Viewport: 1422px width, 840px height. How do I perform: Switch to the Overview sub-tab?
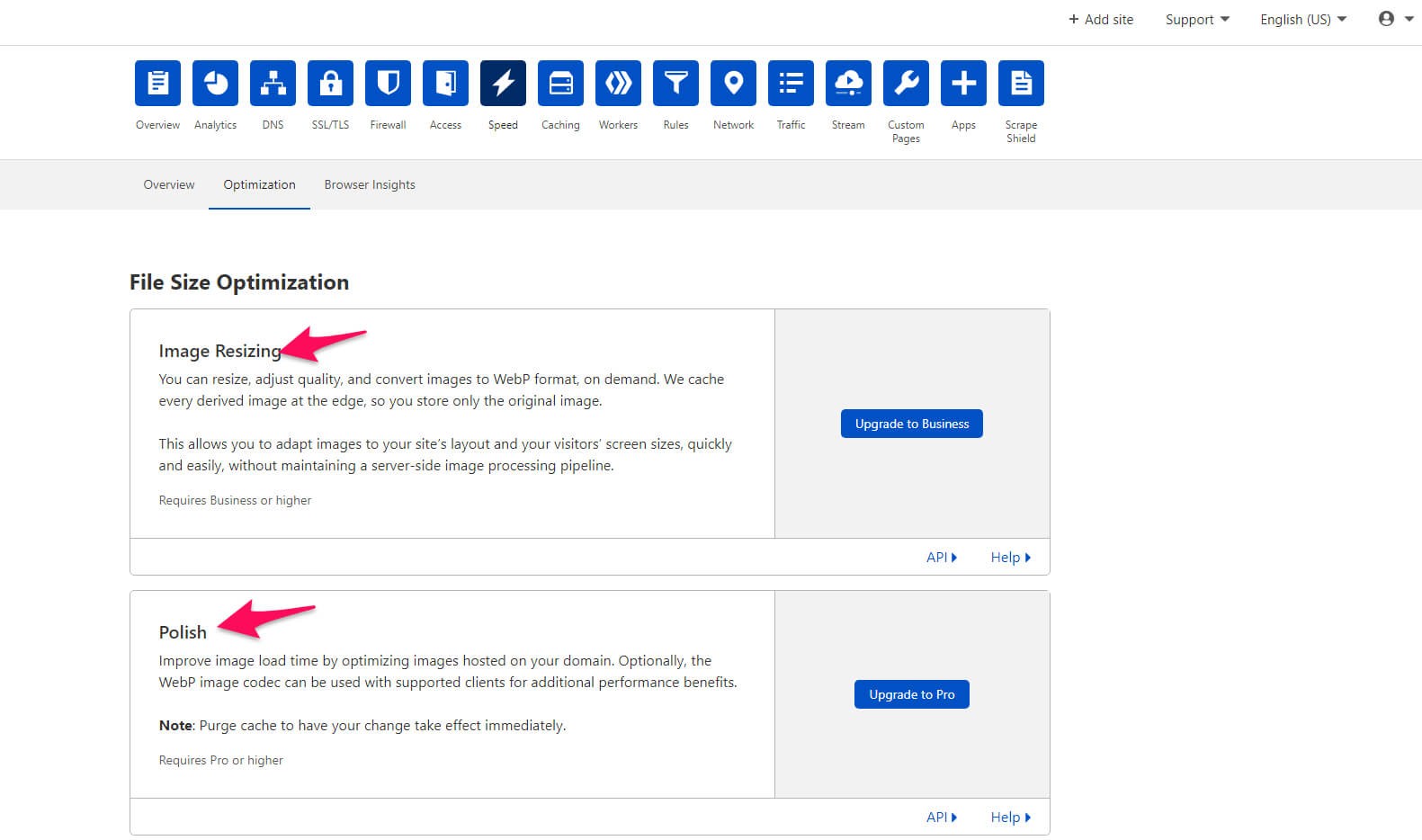pos(169,184)
